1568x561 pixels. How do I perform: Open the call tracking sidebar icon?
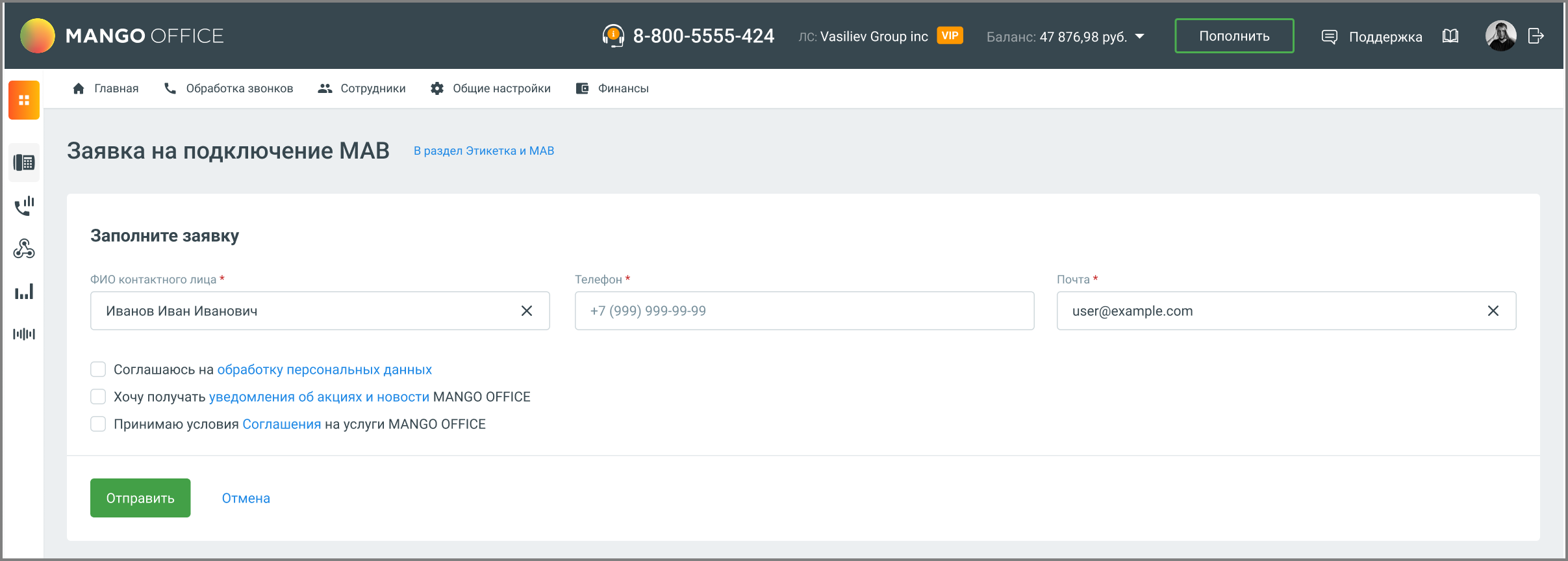tap(24, 206)
